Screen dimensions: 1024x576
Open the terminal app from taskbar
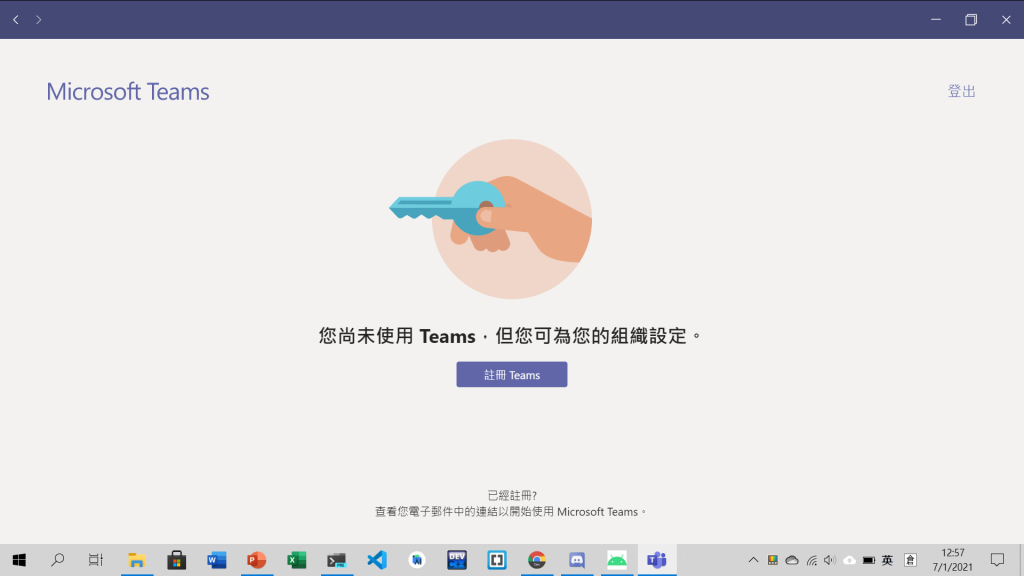[x=336, y=560]
